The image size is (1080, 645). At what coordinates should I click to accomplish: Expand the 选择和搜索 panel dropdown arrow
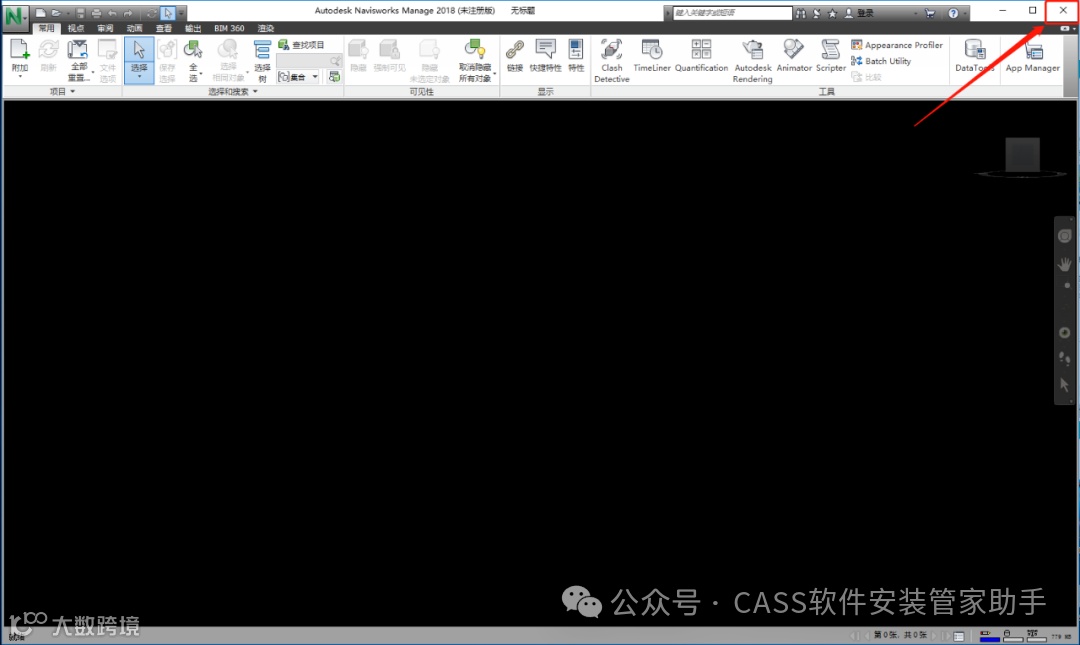click(x=255, y=92)
